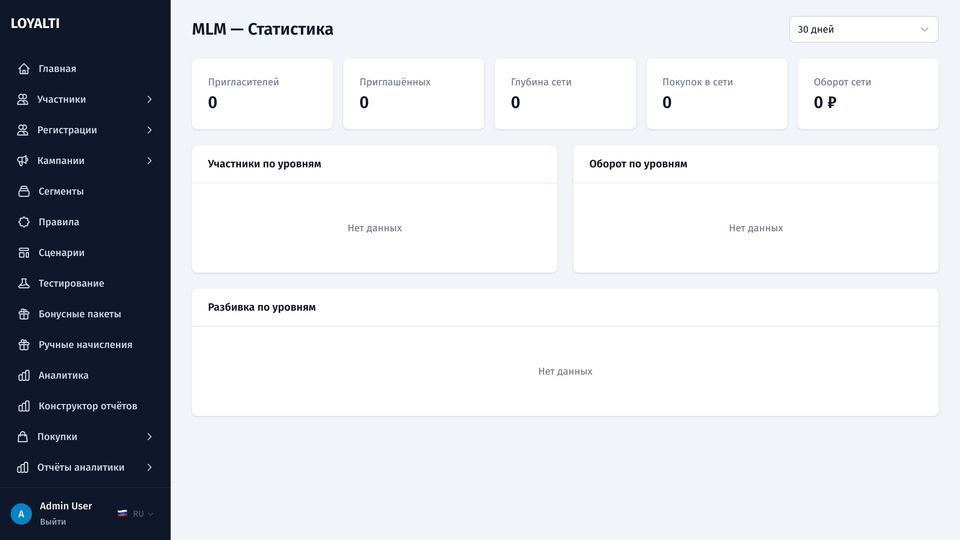Click the Пригласителей stat card

[x=262, y=94]
